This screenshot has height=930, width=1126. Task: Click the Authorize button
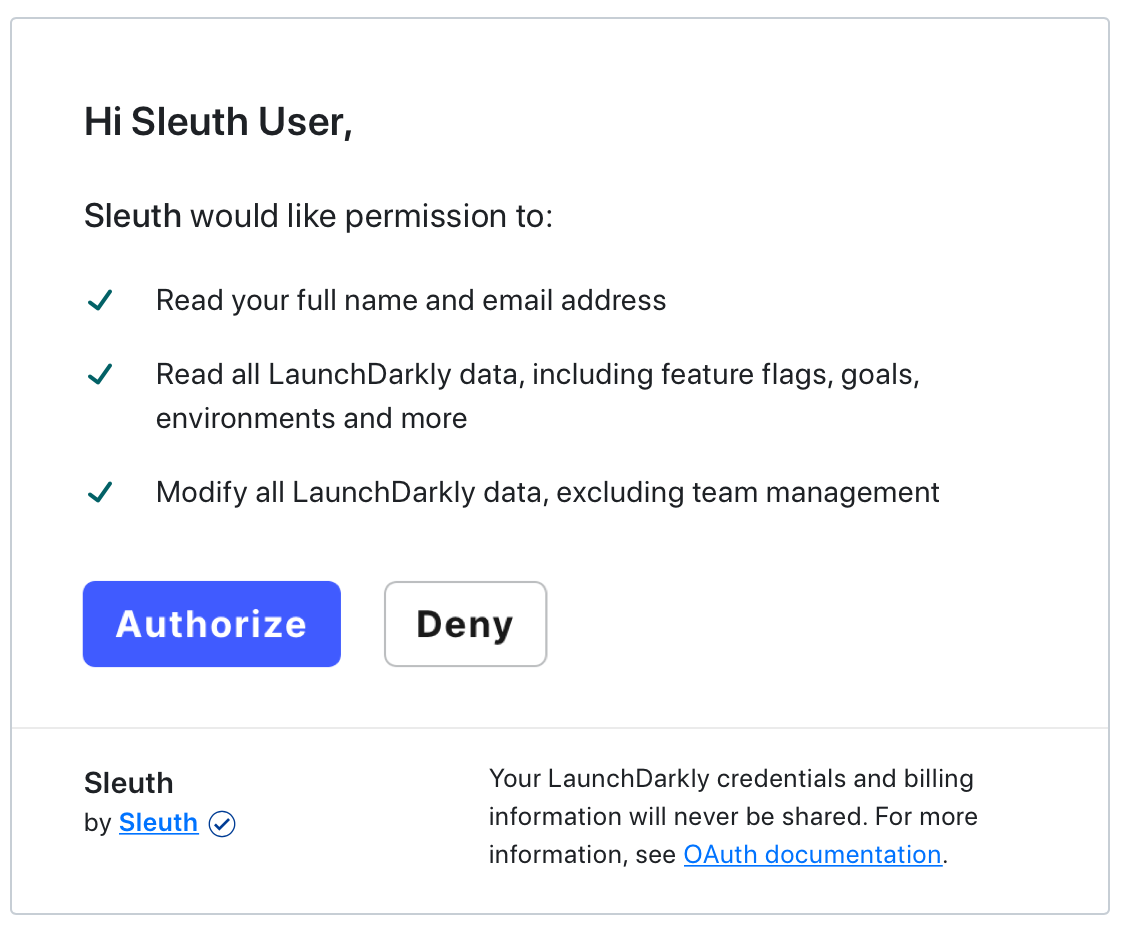click(x=211, y=623)
